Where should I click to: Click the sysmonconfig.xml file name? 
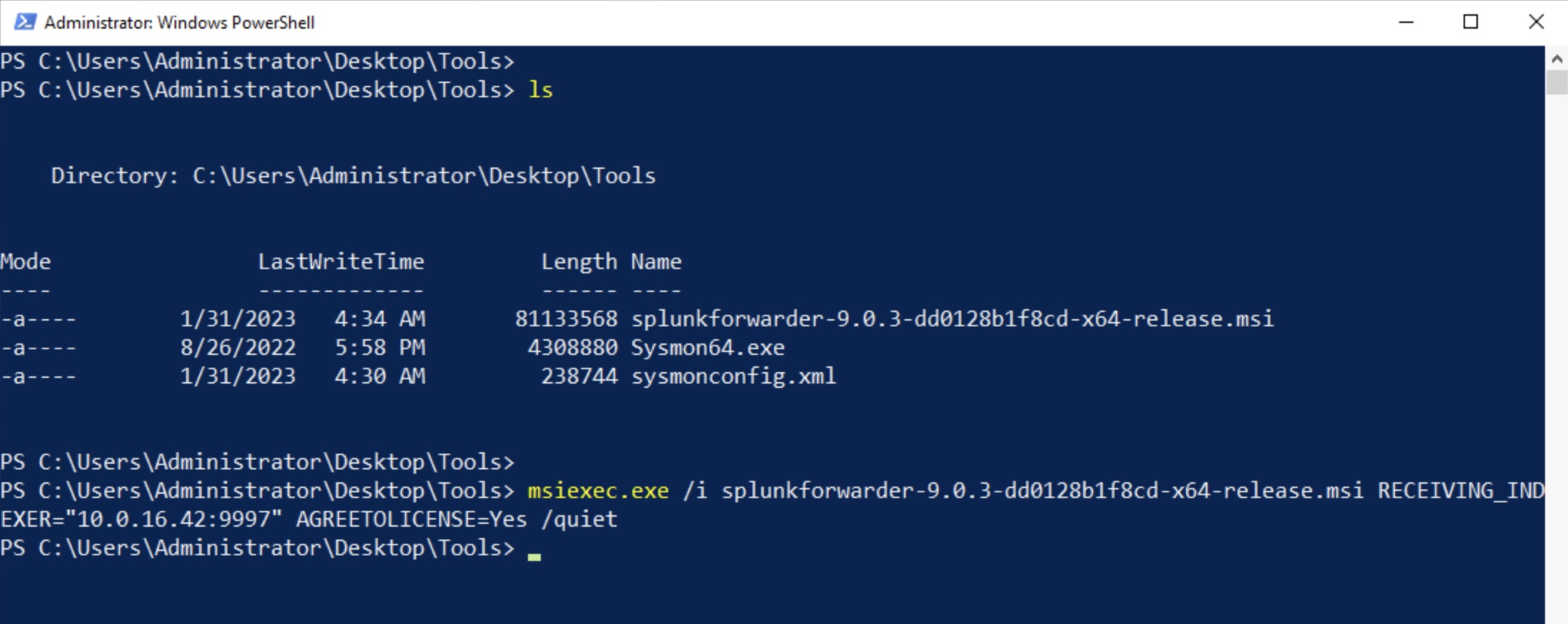coord(733,376)
